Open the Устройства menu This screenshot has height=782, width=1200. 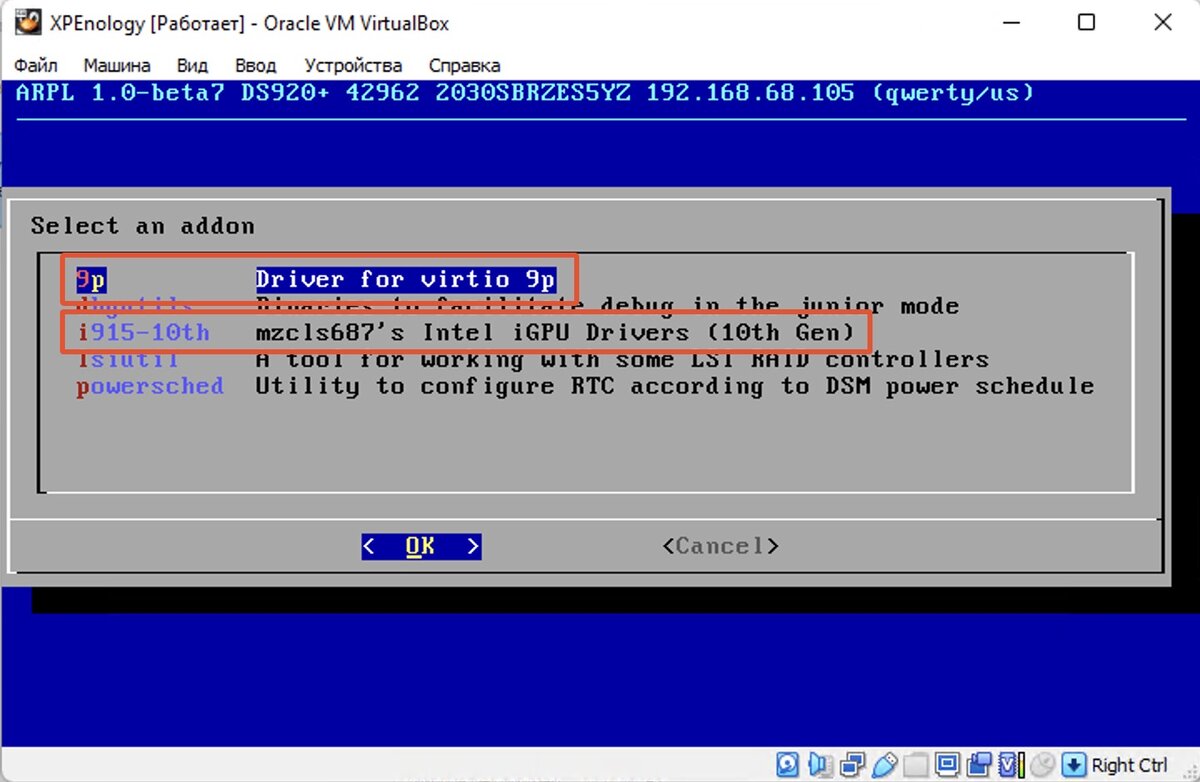(353, 66)
